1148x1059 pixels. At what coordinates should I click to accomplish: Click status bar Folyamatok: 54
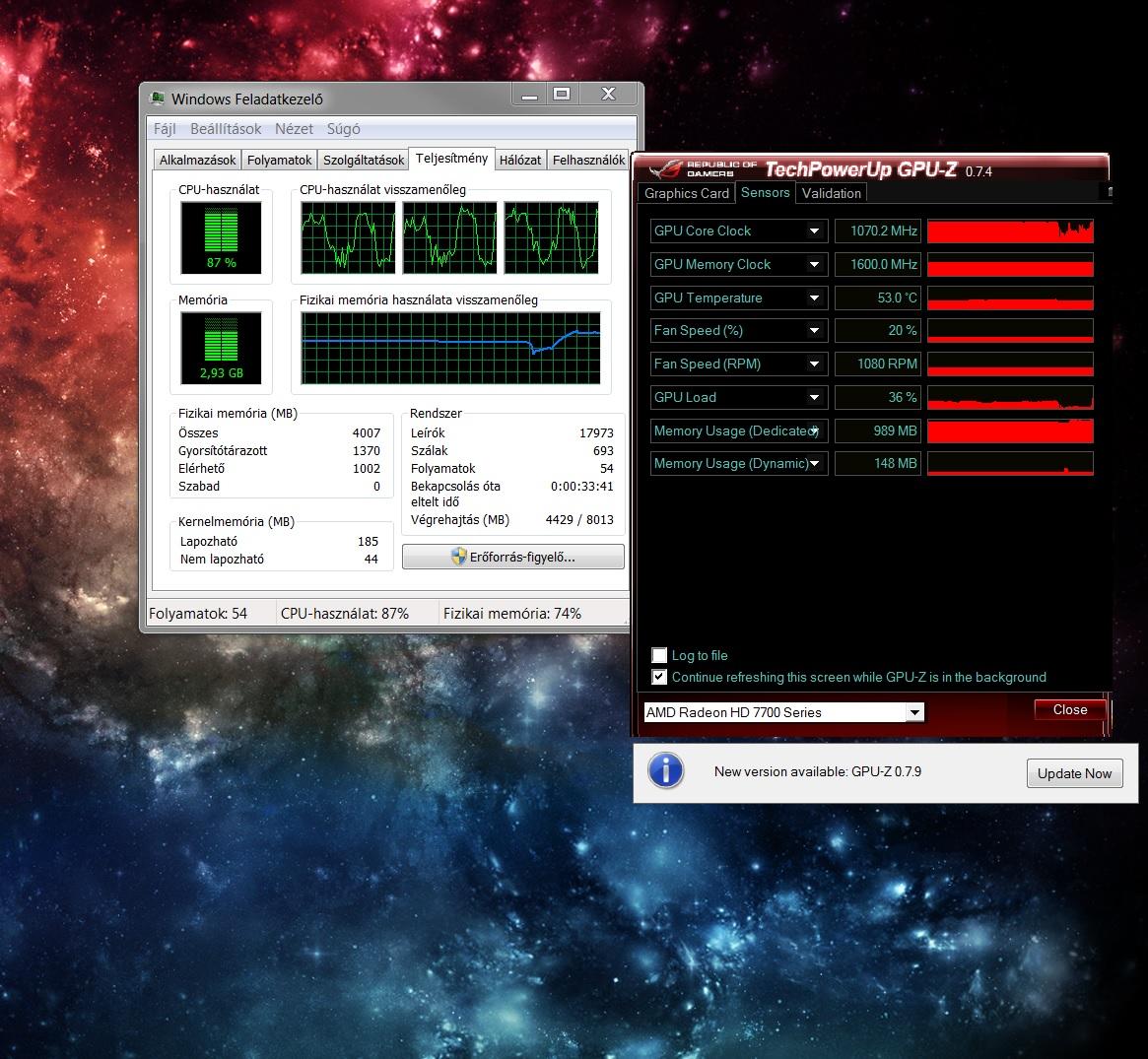pos(198,614)
